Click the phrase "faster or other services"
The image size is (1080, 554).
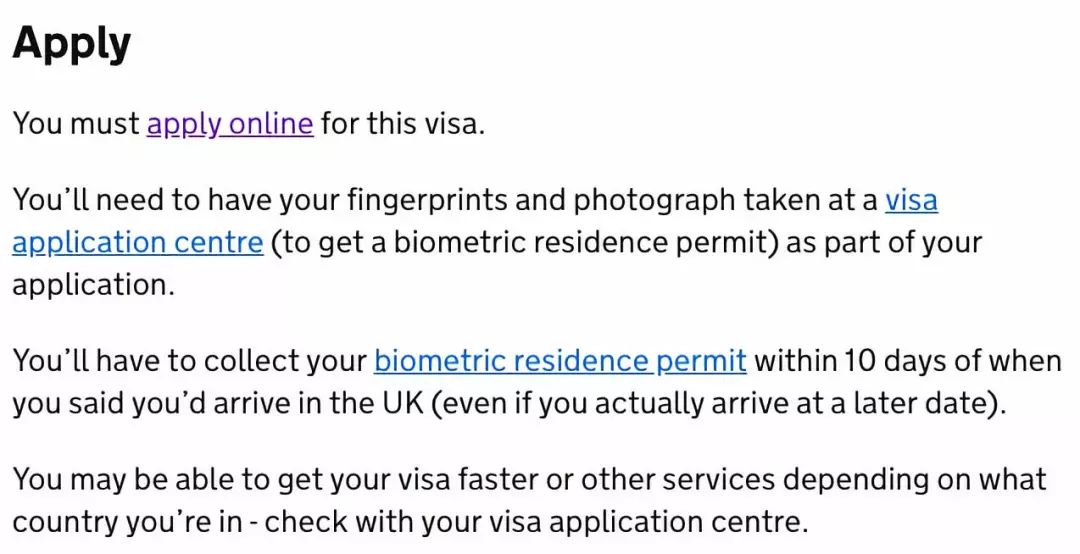614,479
